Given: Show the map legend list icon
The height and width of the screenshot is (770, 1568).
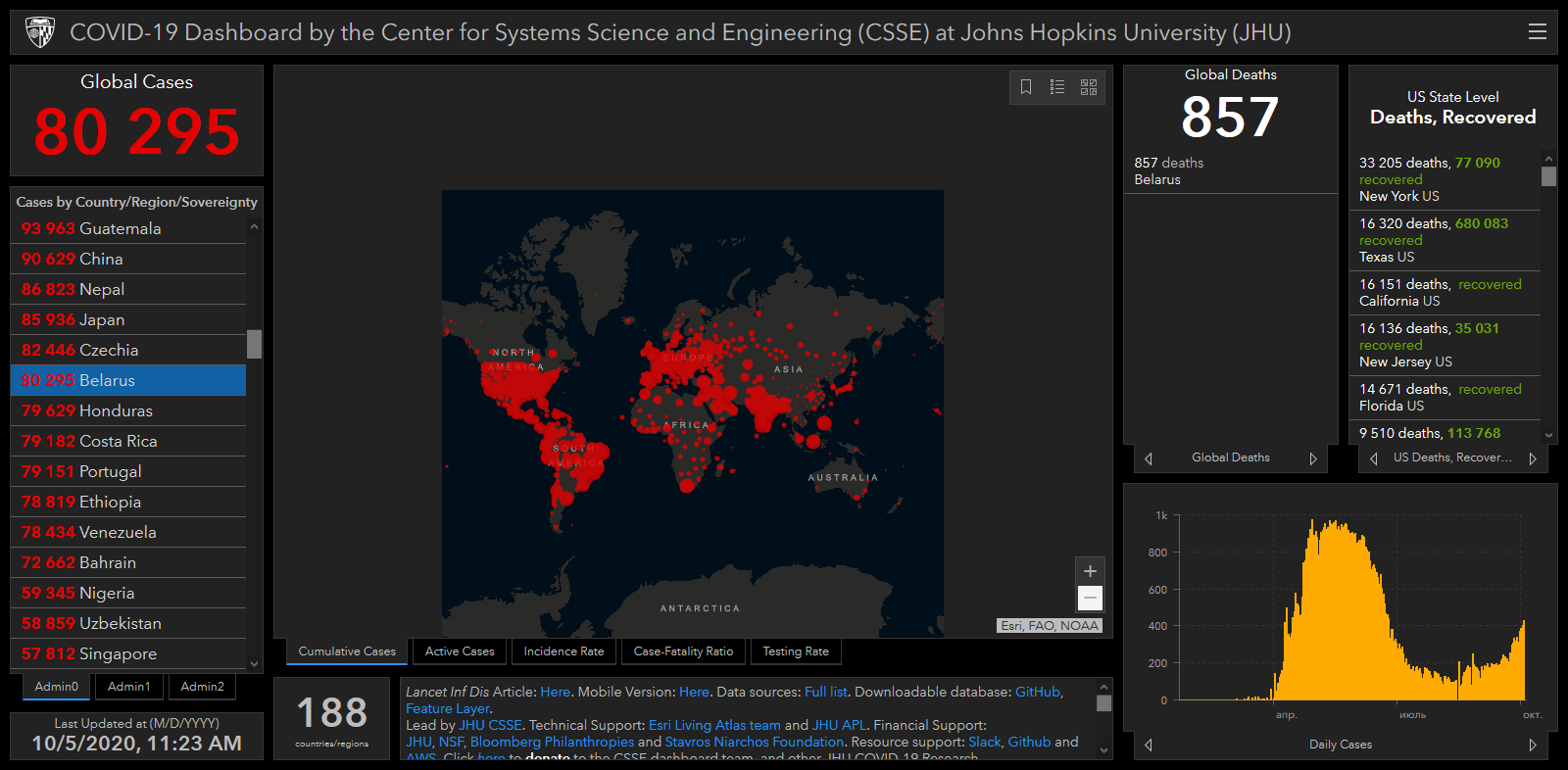Looking at the screenshot, I should [x=1057, y=87].
